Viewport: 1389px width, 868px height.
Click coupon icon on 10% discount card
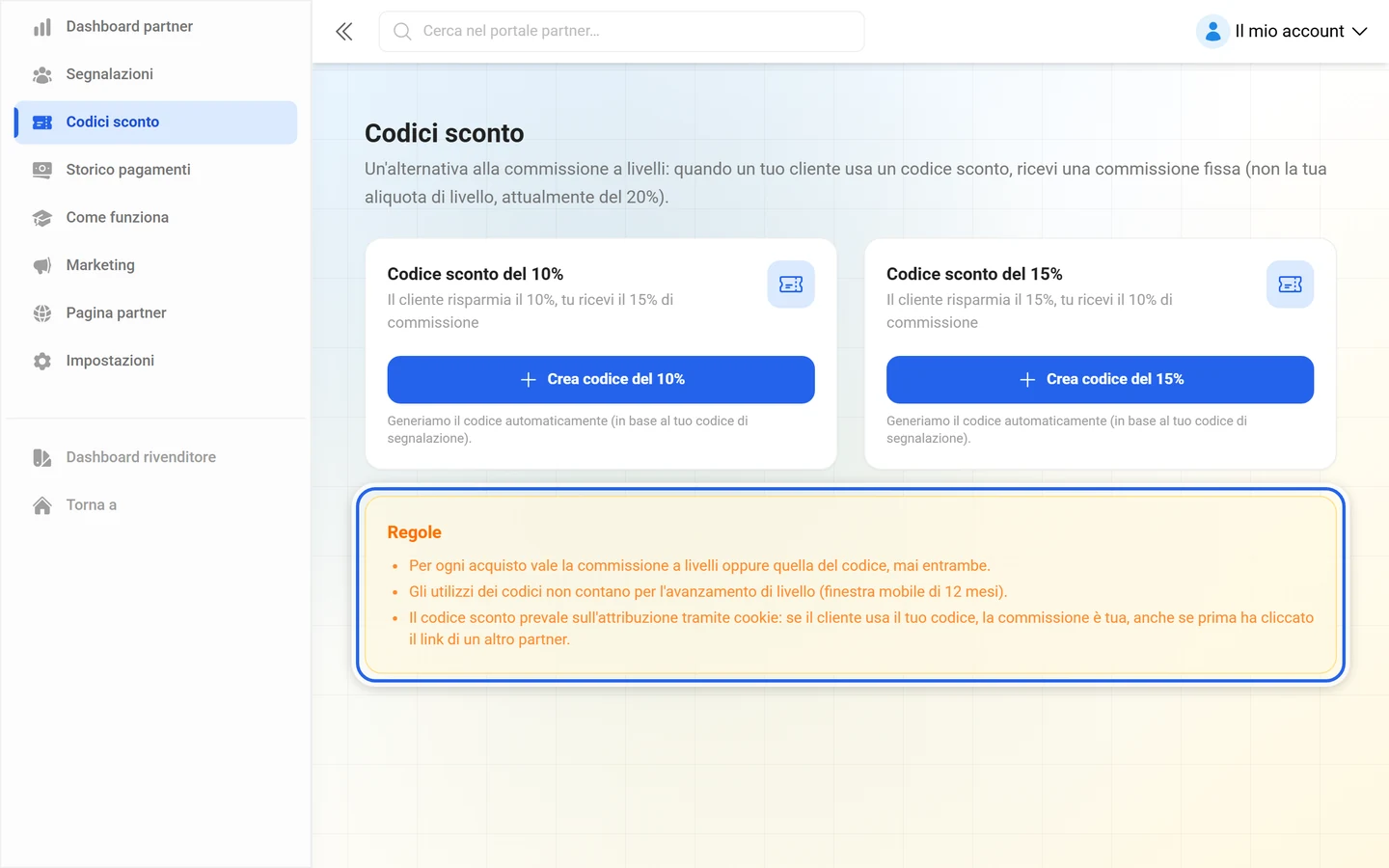tap(791, 285)
